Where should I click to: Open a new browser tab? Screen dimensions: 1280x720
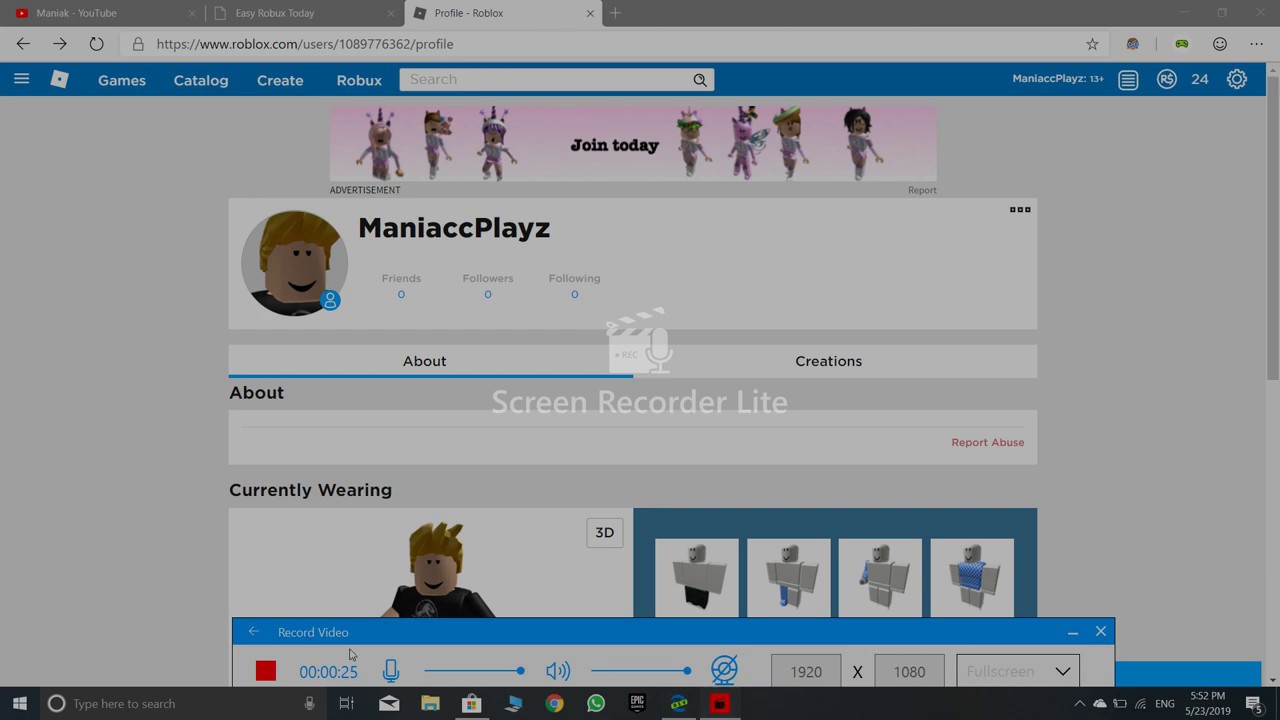click(x=615, y=13)
